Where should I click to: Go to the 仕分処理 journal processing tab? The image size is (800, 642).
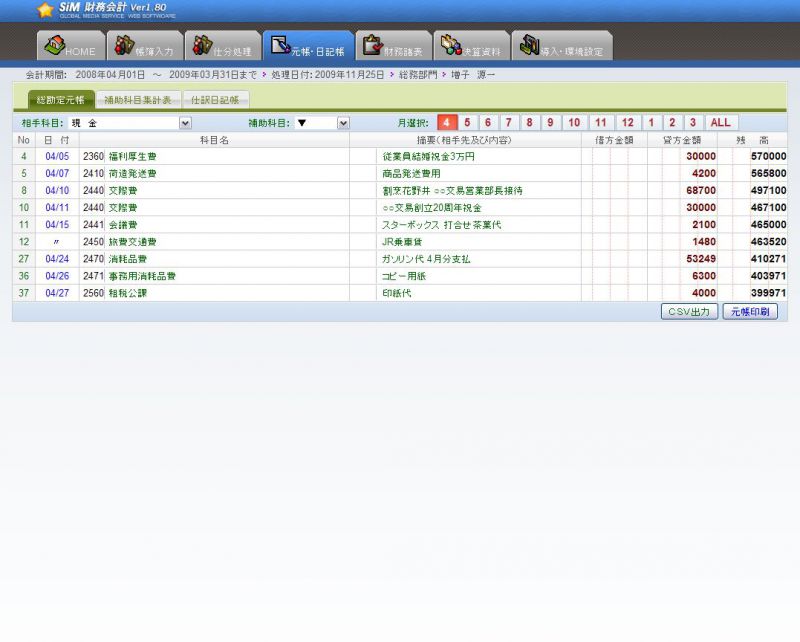coord(222,46)
